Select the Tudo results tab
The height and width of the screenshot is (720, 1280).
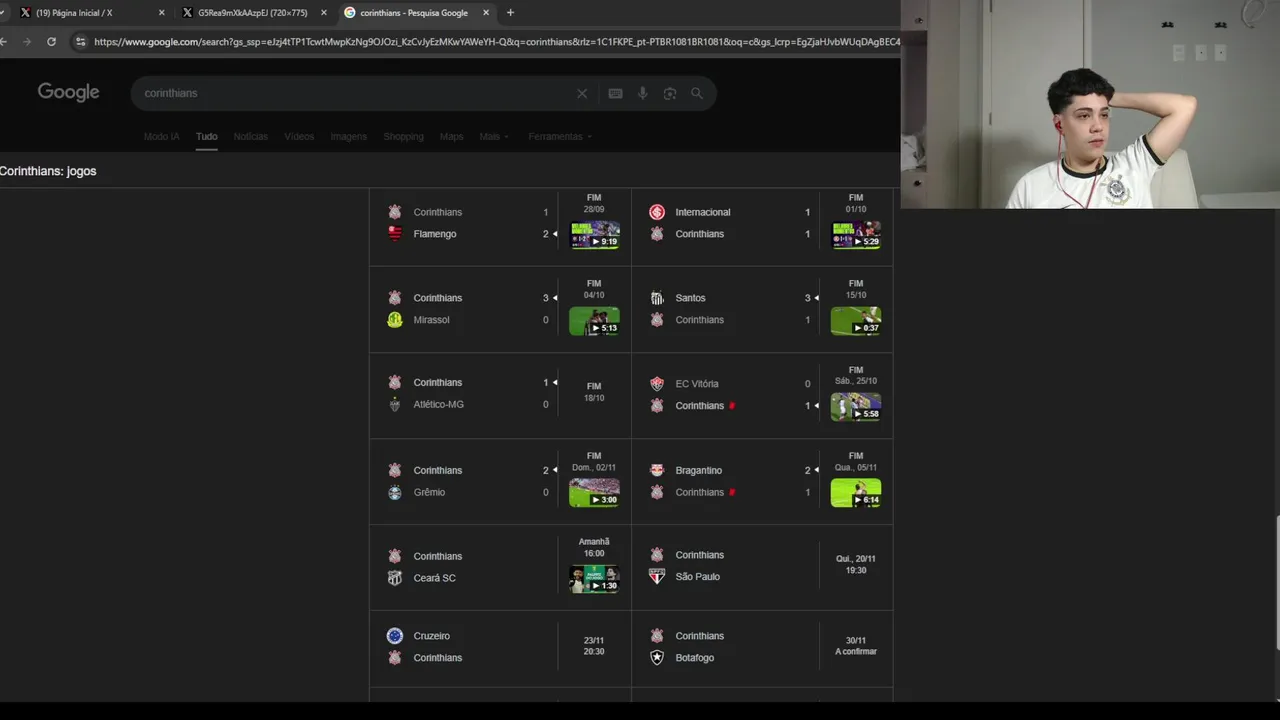click(206, 136)
